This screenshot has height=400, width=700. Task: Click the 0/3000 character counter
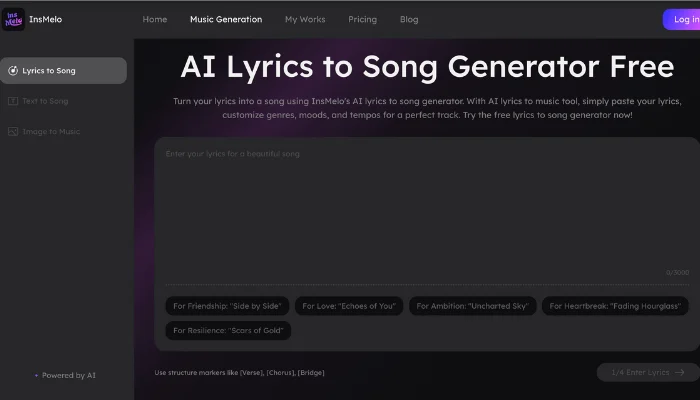(678, 272)
